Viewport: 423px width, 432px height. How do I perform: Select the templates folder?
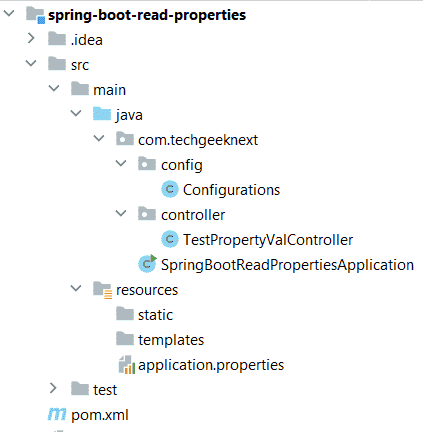coord(160,339)
